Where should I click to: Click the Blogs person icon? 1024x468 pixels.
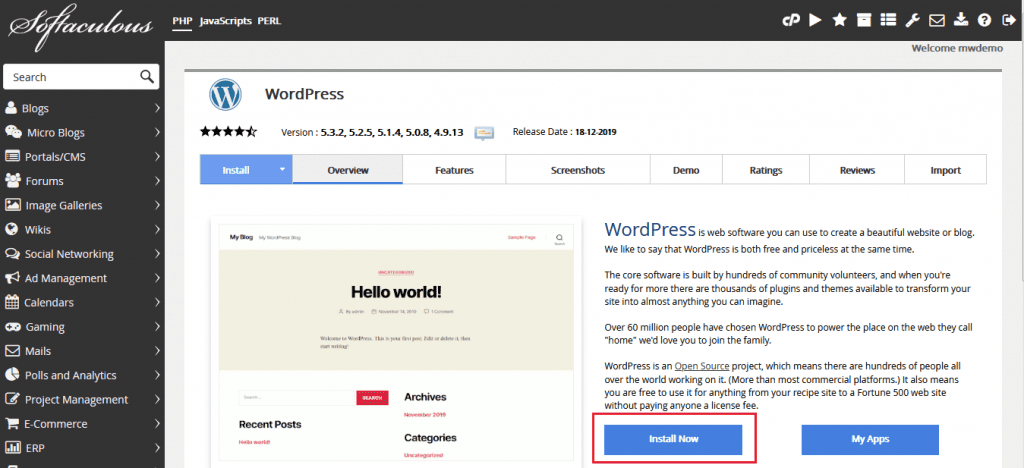[11, 108]
